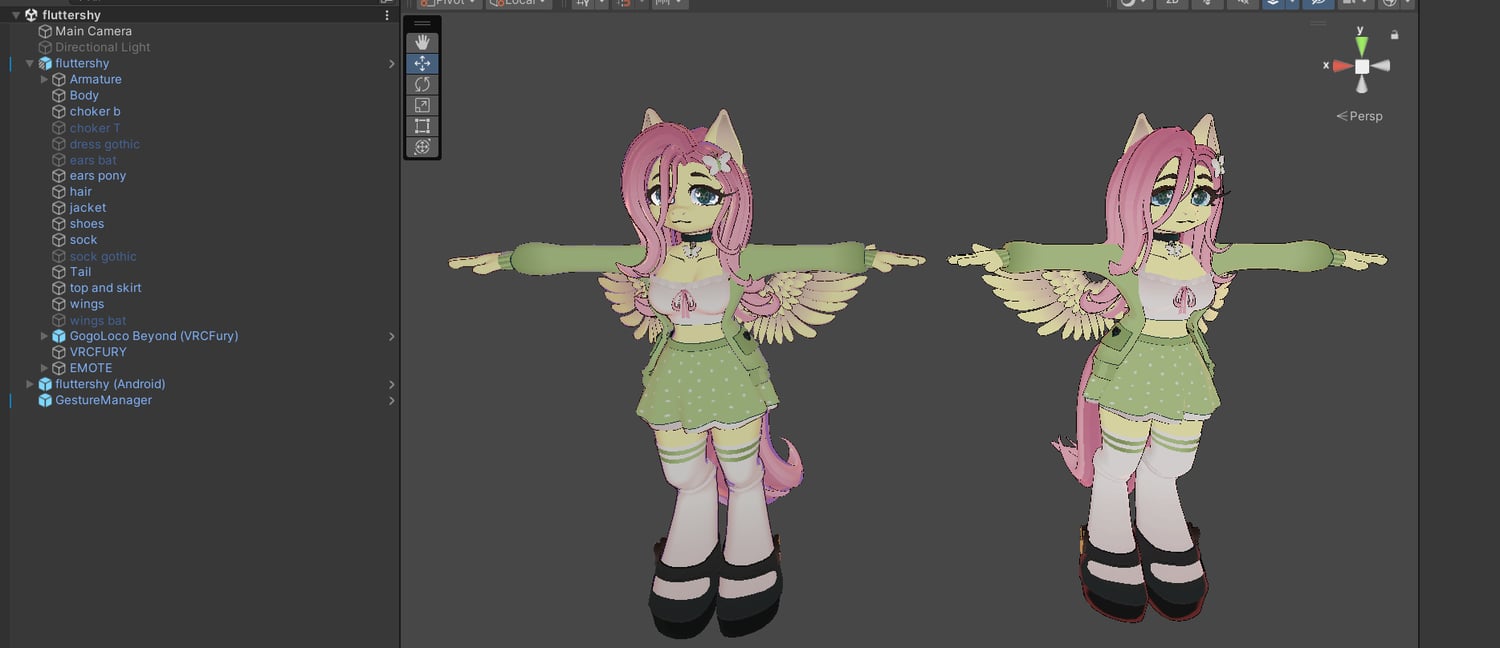Viewport: 1500px width, 648px height.
Task: Toggle hidden-object scene visibility in Scene toolbar
Action: coord(1318,3)
